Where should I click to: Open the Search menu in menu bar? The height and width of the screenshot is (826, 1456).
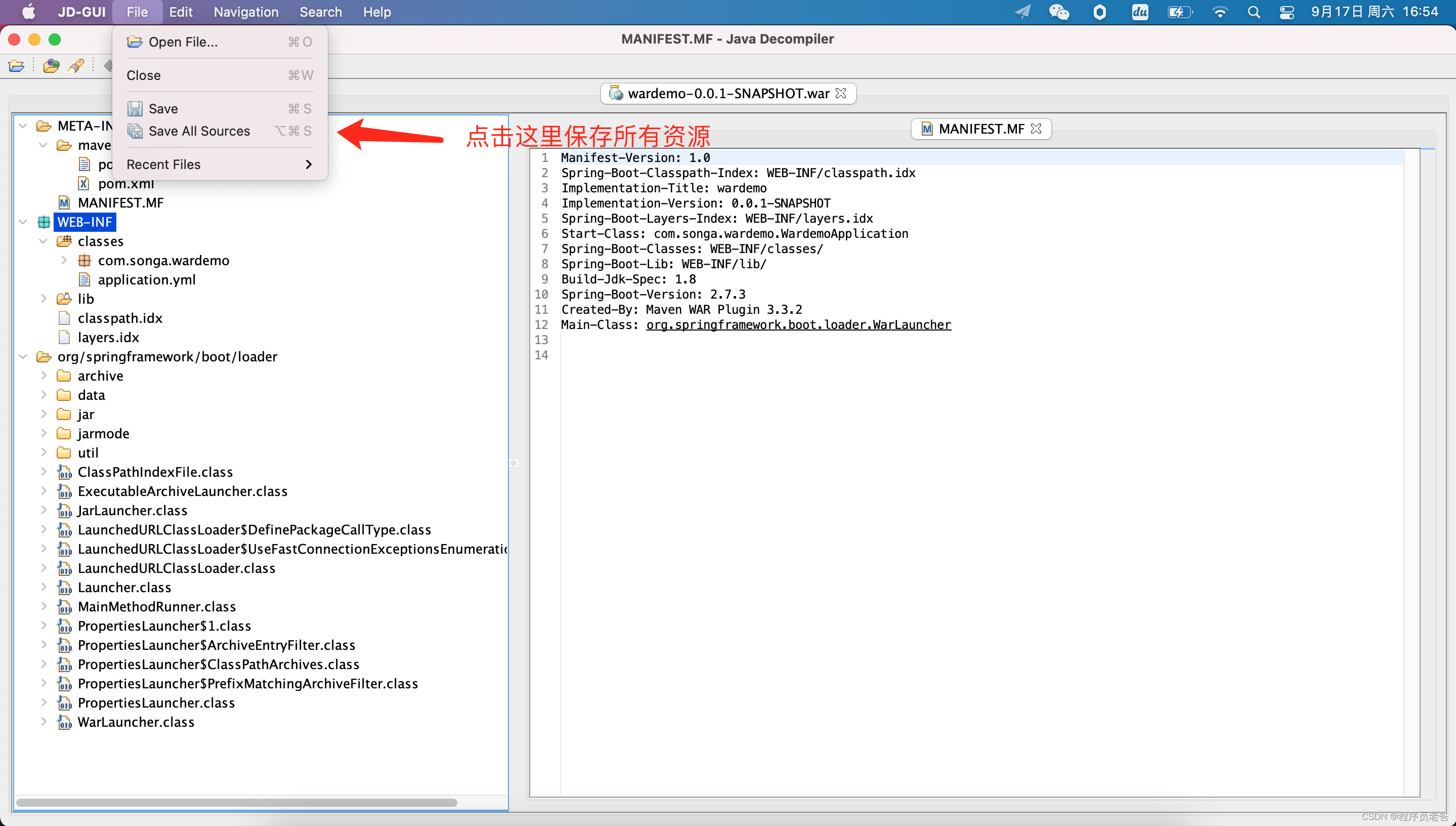[321, 12]
